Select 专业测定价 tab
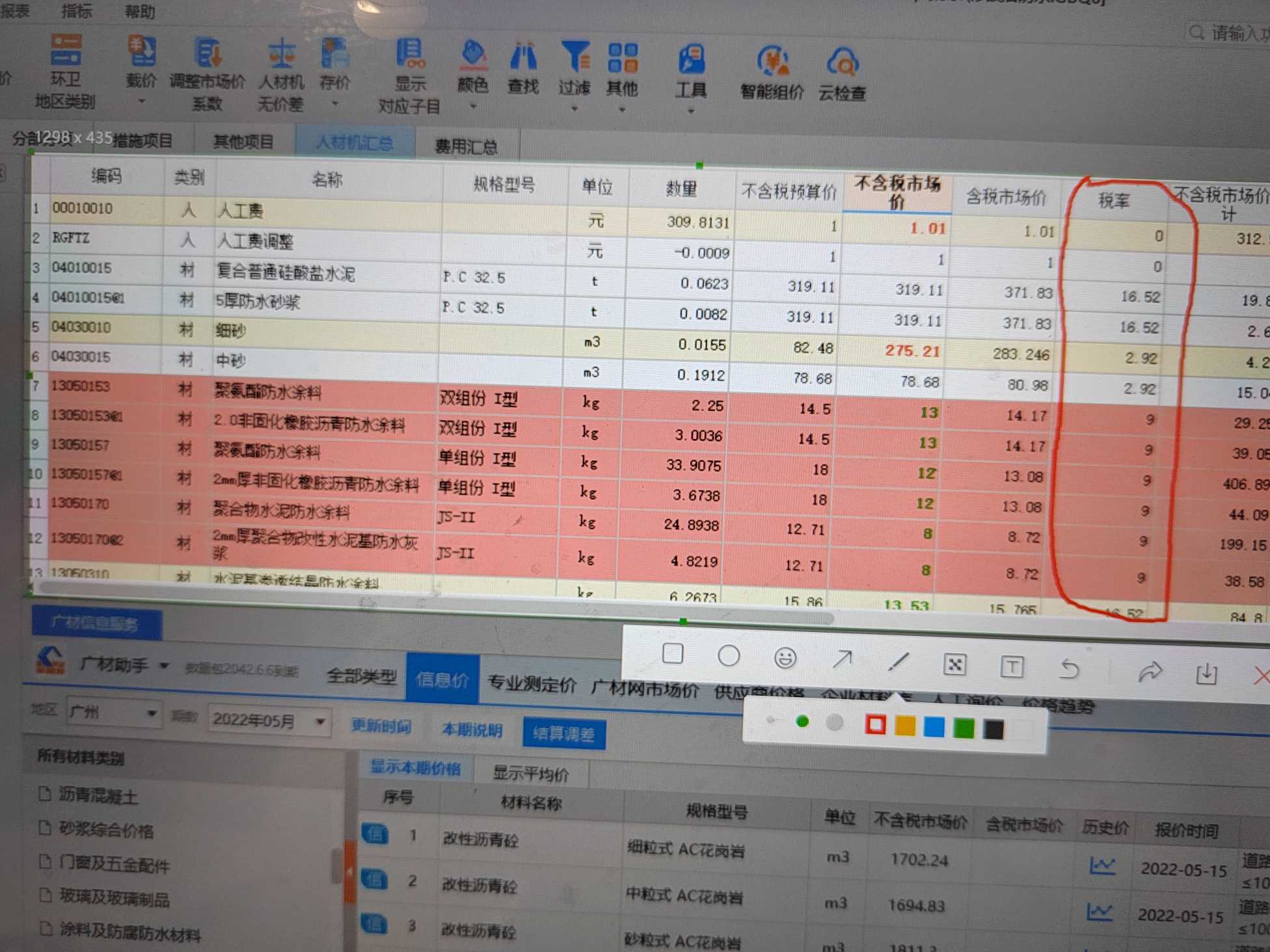1270x952 pixels. click(532, 683)
